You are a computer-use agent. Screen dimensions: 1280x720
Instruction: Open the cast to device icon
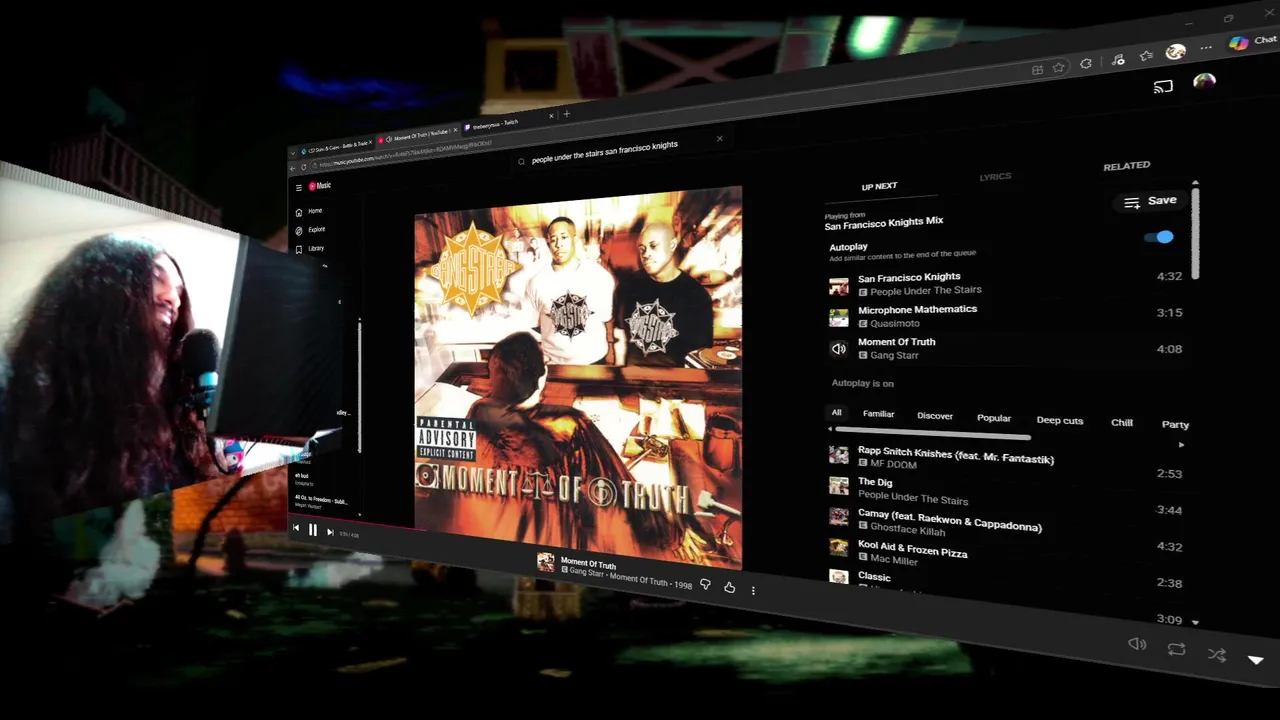1163,87
